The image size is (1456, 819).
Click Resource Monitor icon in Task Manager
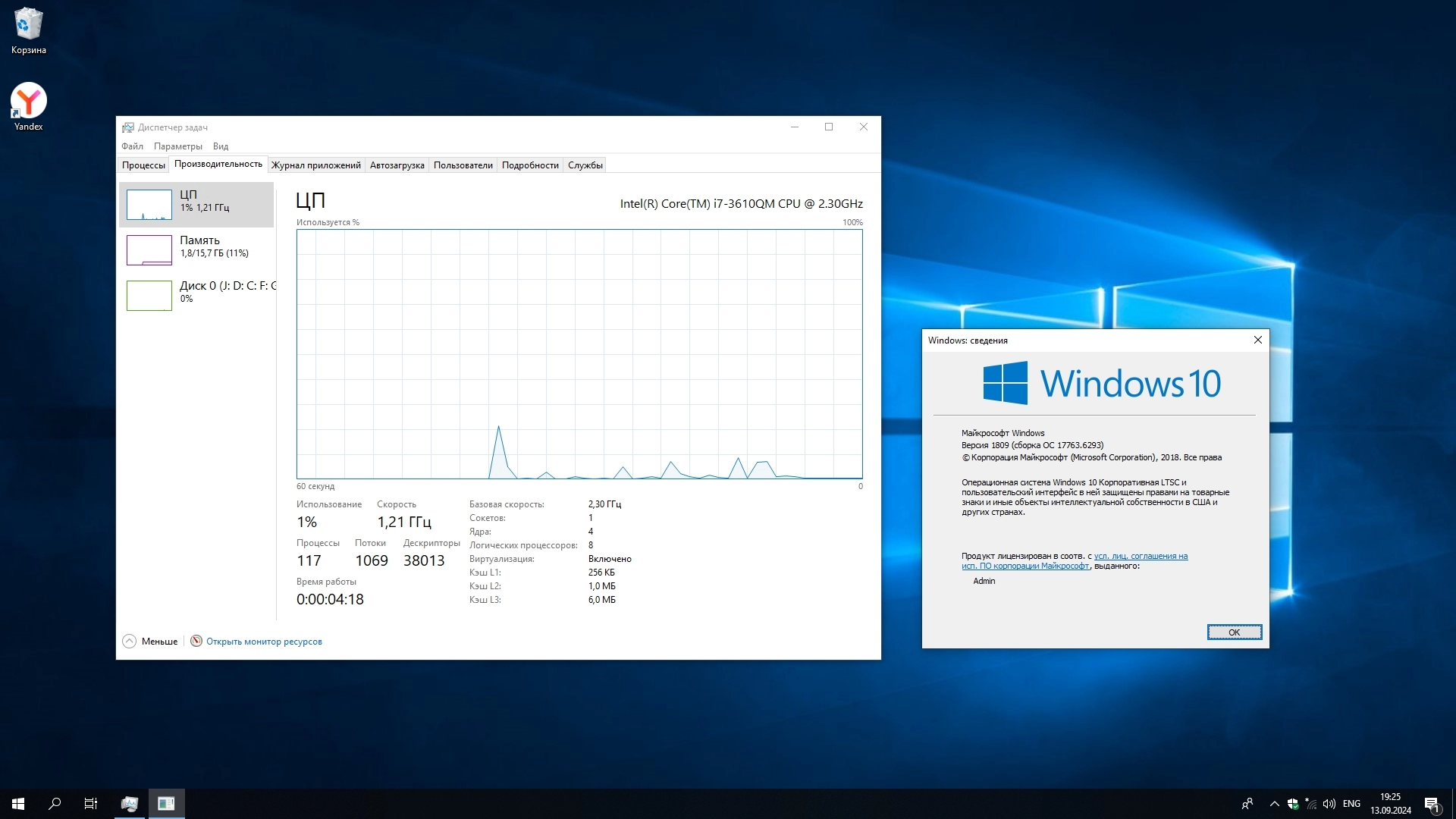point(196,641)
